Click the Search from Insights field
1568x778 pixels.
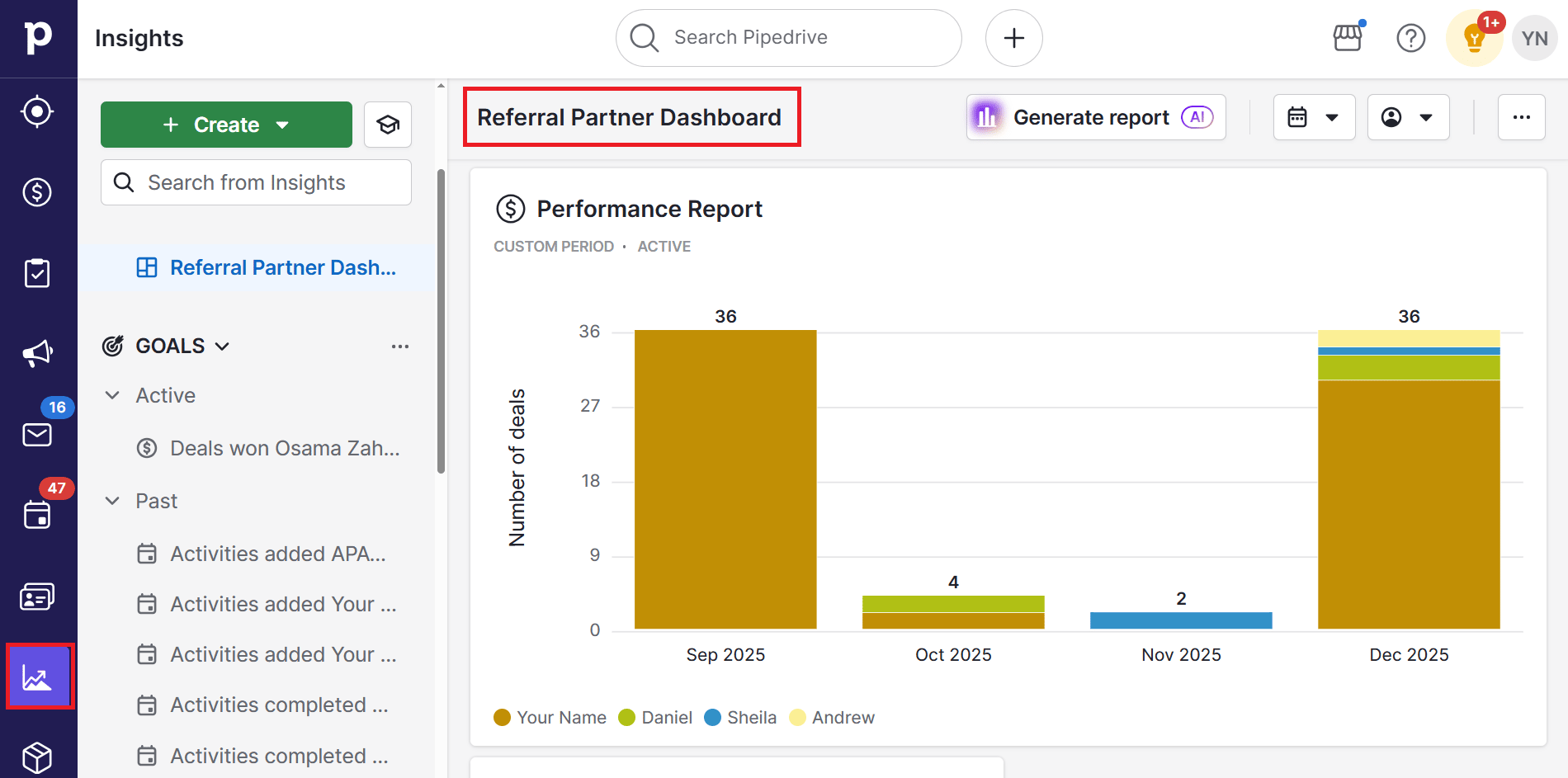[x=256, y=182]
